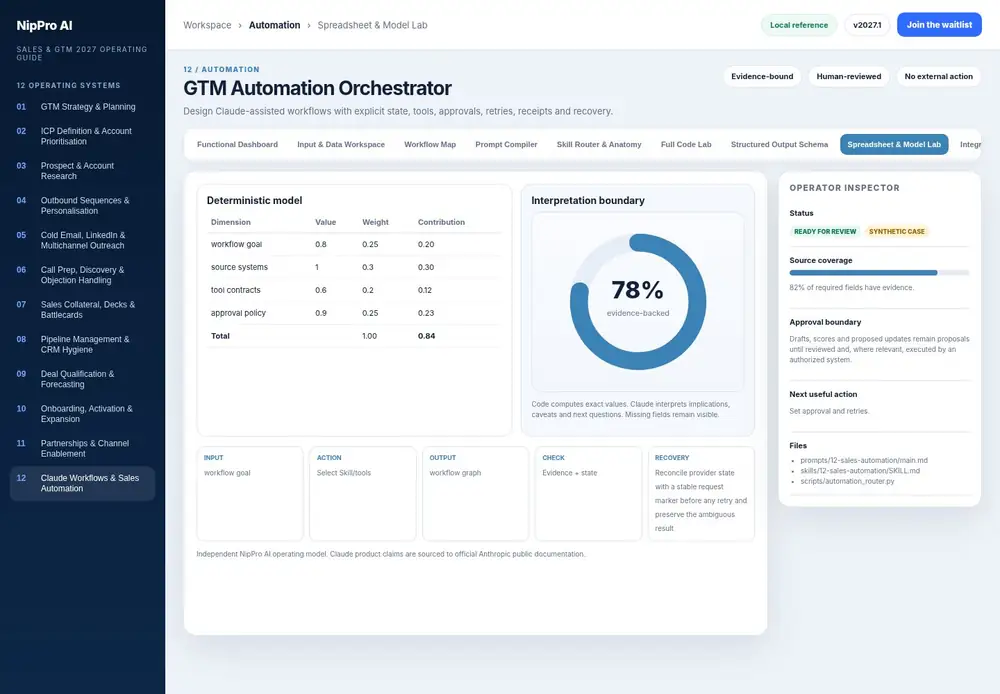1000x694 pixels.
Task: Click the Automation breadcrumb
Action: [274, 25]
